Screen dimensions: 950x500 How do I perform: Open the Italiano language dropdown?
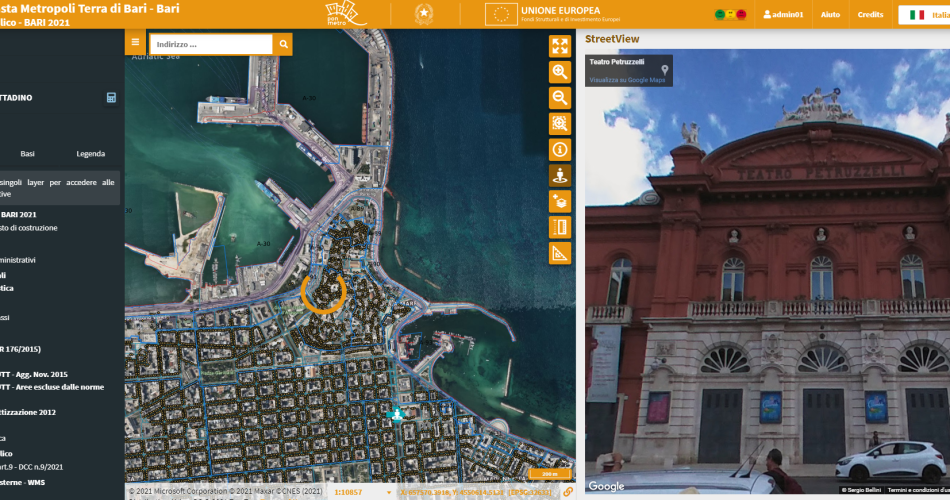click(922, 15)
